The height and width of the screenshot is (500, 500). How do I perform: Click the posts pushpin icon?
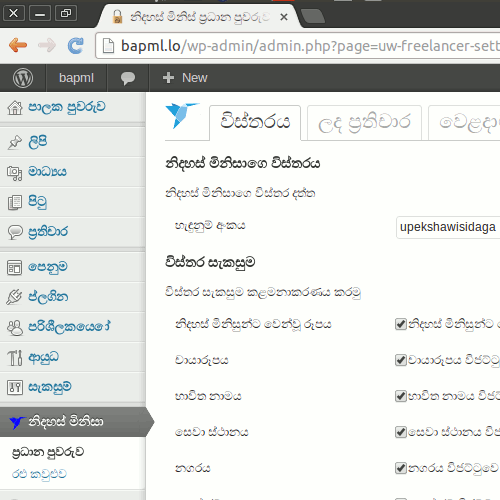(15, 142)
